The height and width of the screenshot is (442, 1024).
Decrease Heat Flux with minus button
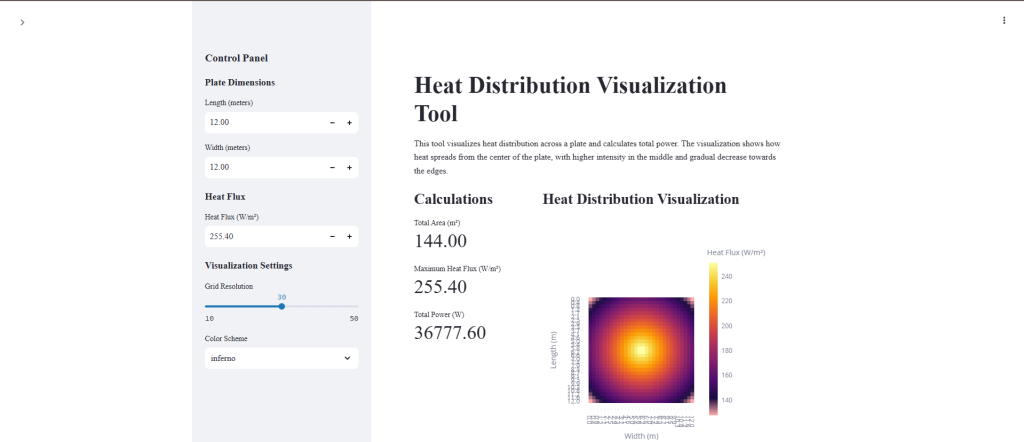tap(332, 237)
